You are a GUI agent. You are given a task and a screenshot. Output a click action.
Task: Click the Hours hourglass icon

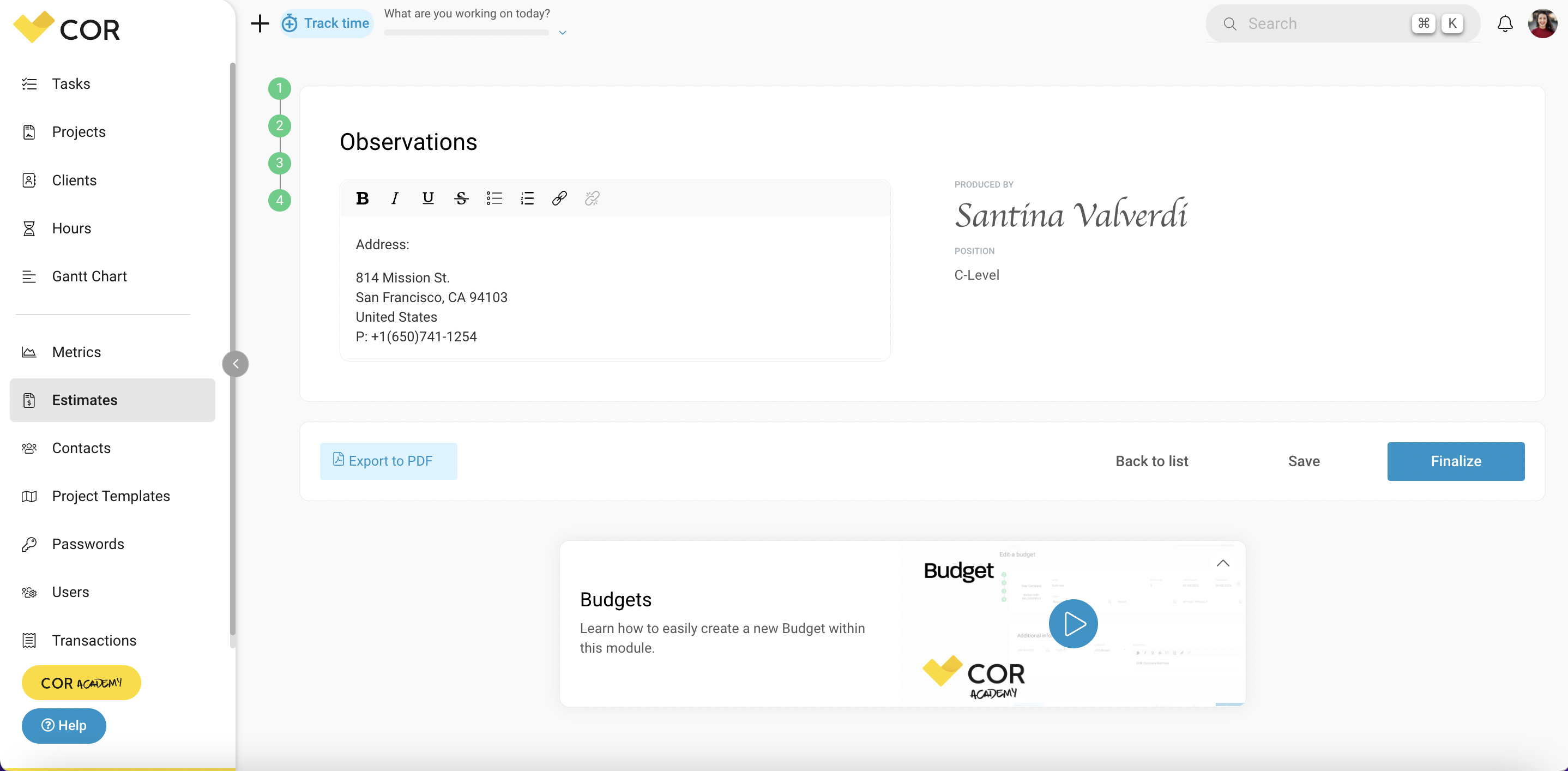coord(29,228)
